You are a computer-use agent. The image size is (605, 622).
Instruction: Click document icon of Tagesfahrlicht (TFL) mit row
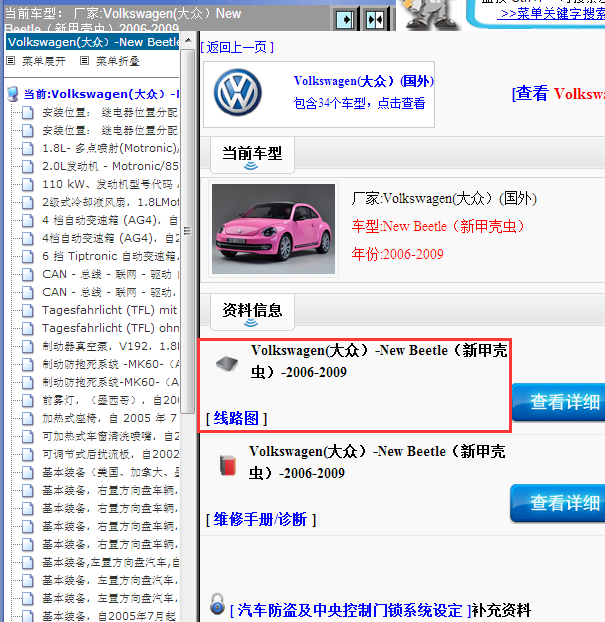point(27,310)
